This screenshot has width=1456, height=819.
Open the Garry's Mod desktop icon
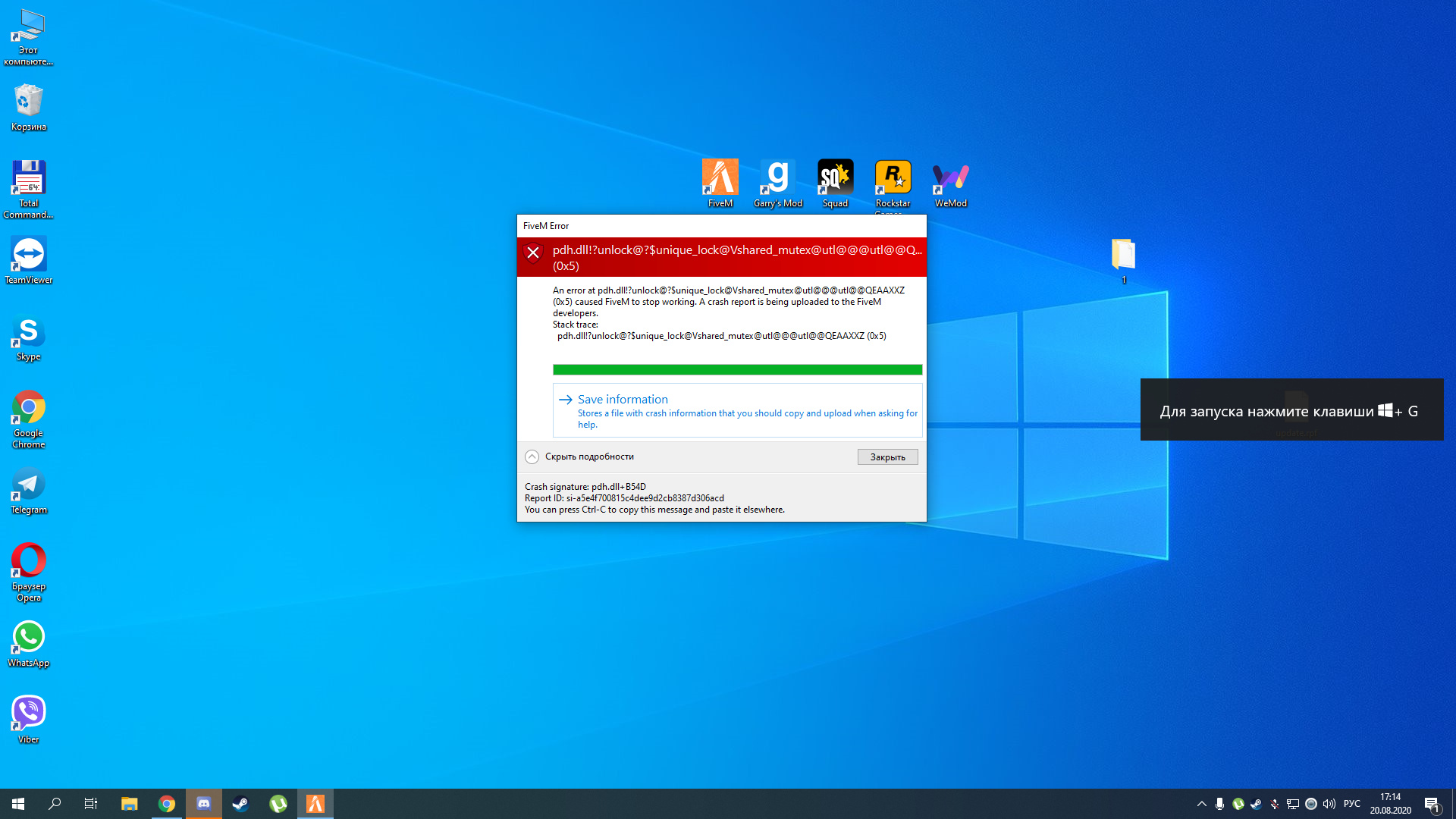(x=777, y=179)
